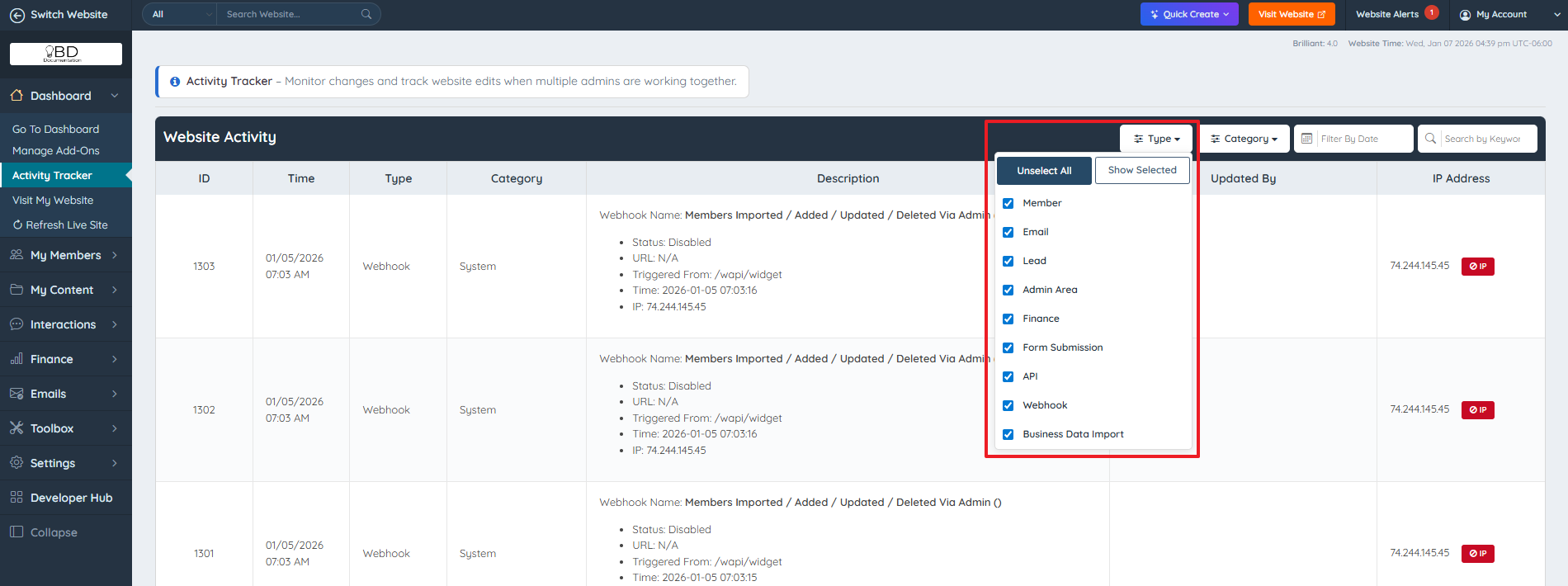Uncheck the Email checkbox
Viewport: 1568px width, 586px height.
coord(1008,233)
